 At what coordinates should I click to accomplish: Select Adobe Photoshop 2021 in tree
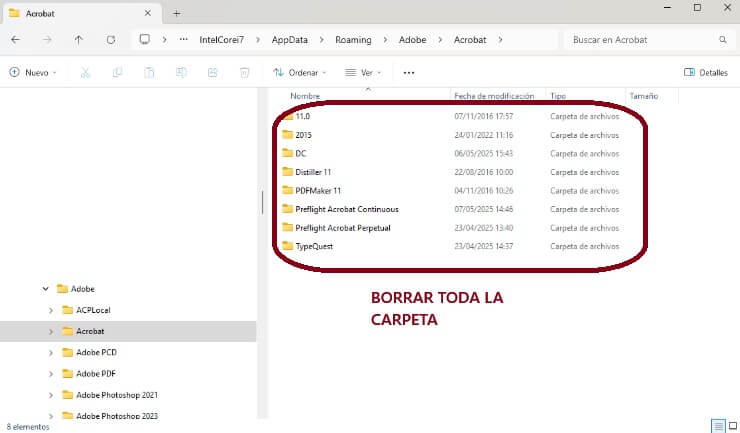click(117, 395)
